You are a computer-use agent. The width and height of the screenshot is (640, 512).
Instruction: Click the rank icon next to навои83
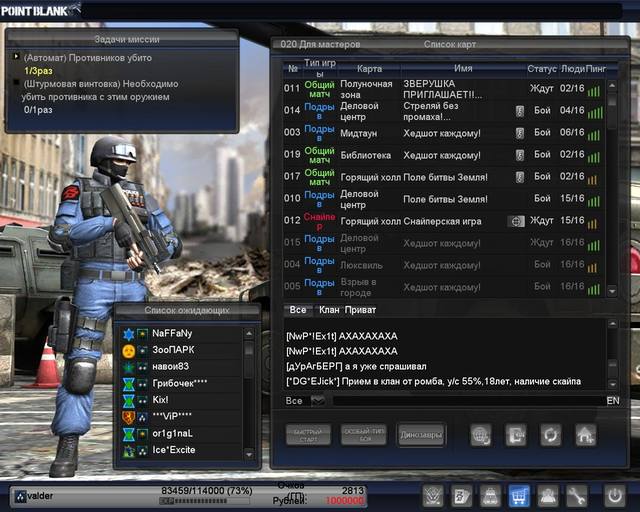pyautogui.click(x=129, y=367)
